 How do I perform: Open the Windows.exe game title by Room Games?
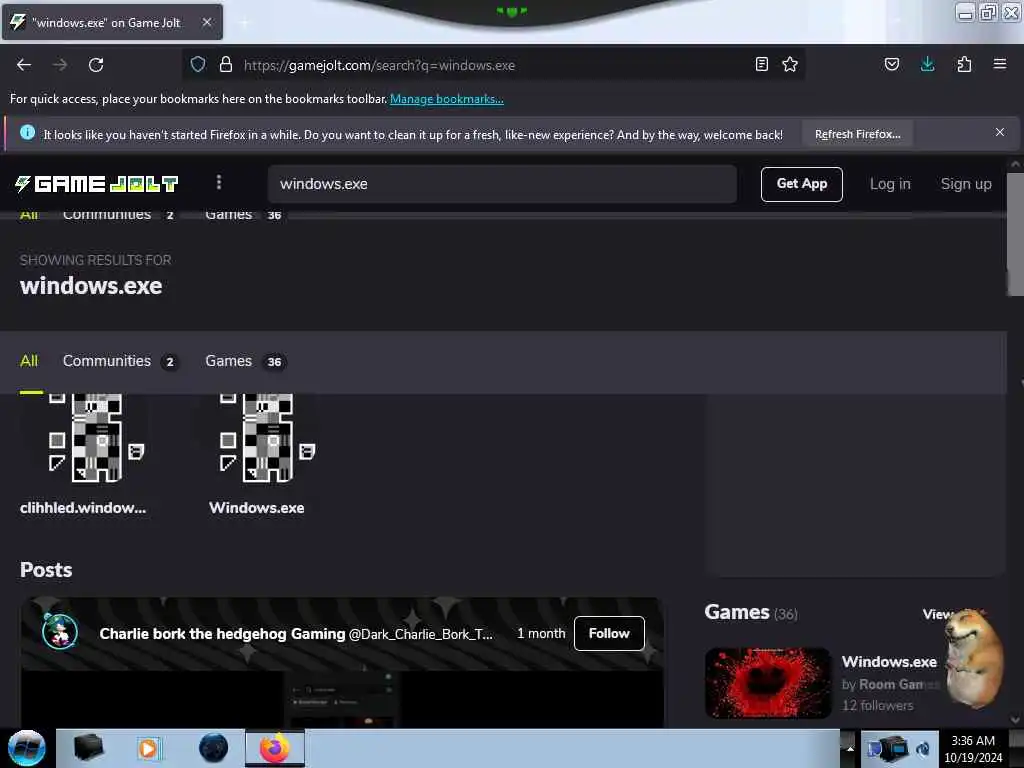(889, 662)
